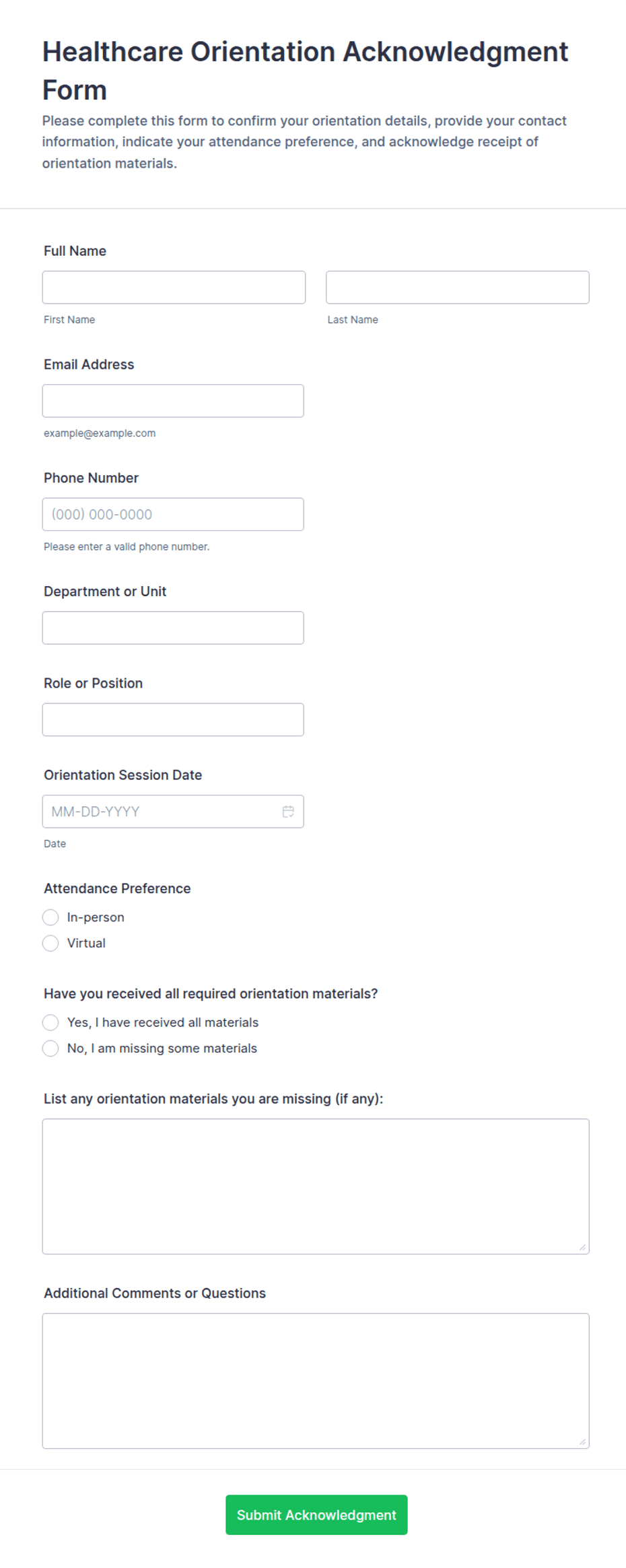Image resolution: width=626 pixels, height=1568 pixels.
Task: Click the Phone Number input box
Action: click(173, 514)
